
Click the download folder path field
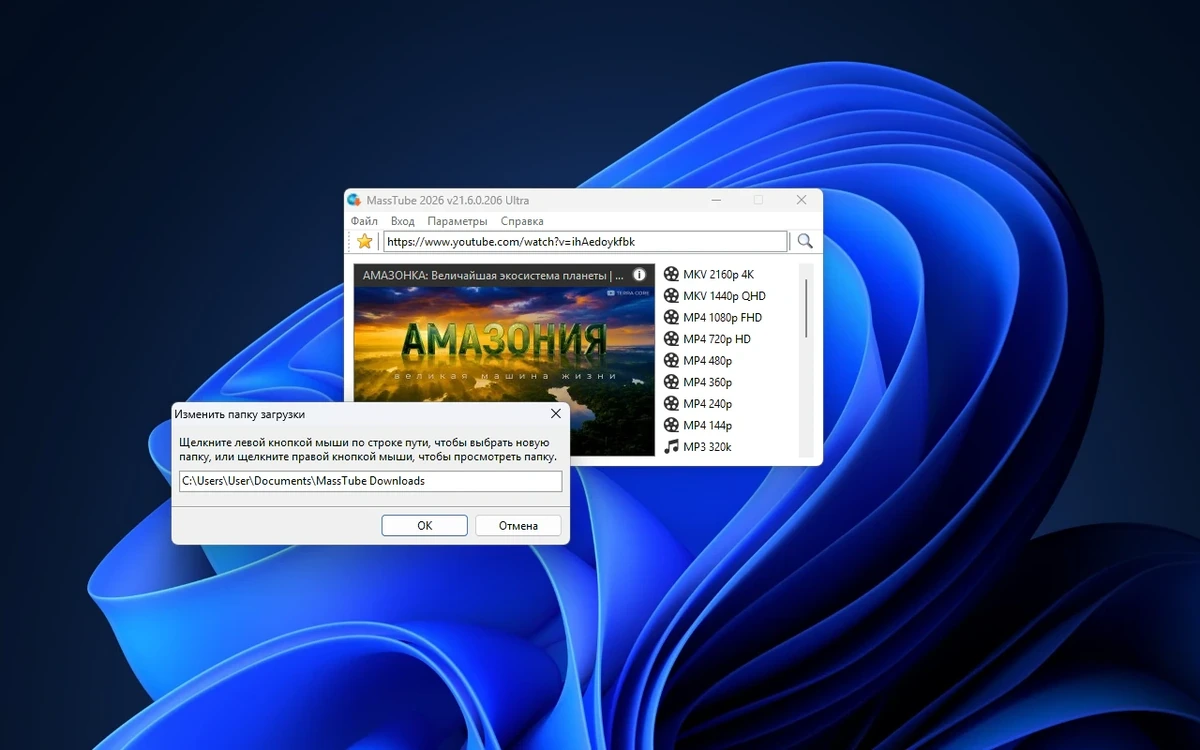point(371,481)
